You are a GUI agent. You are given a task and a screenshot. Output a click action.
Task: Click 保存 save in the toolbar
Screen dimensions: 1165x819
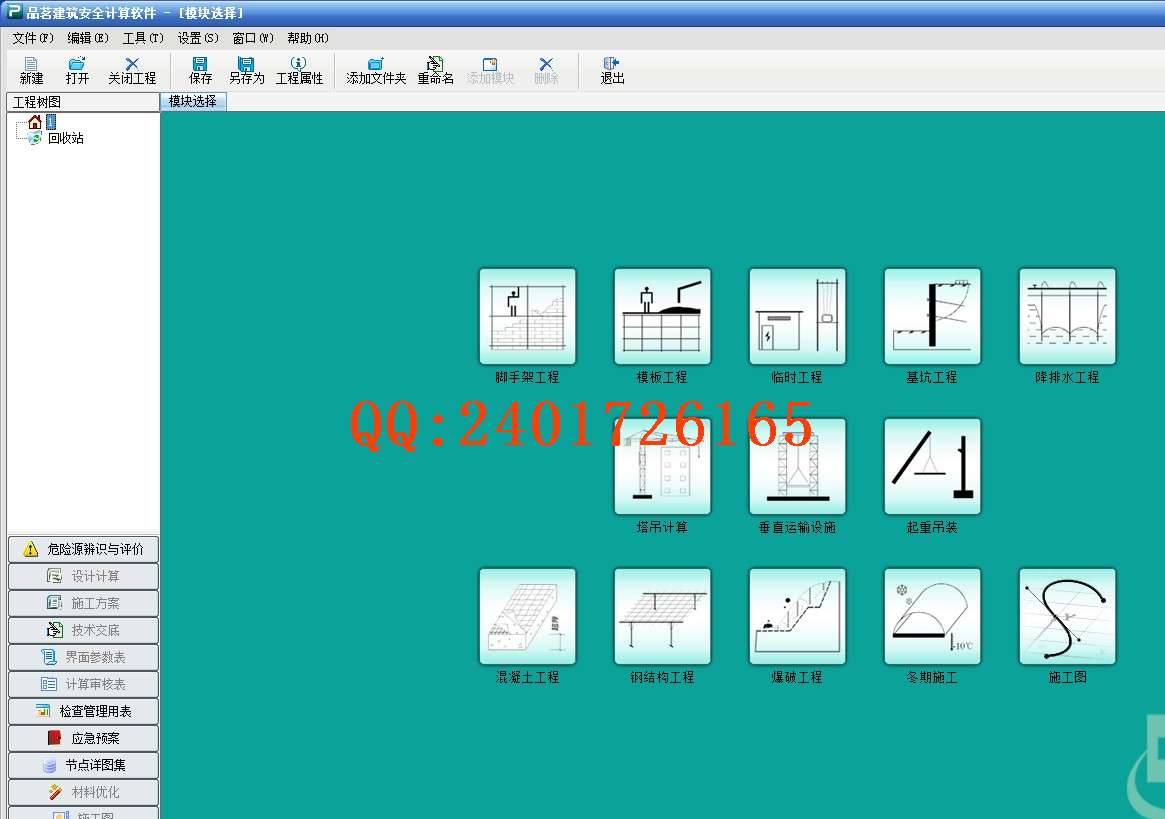(x=200, y=70)
